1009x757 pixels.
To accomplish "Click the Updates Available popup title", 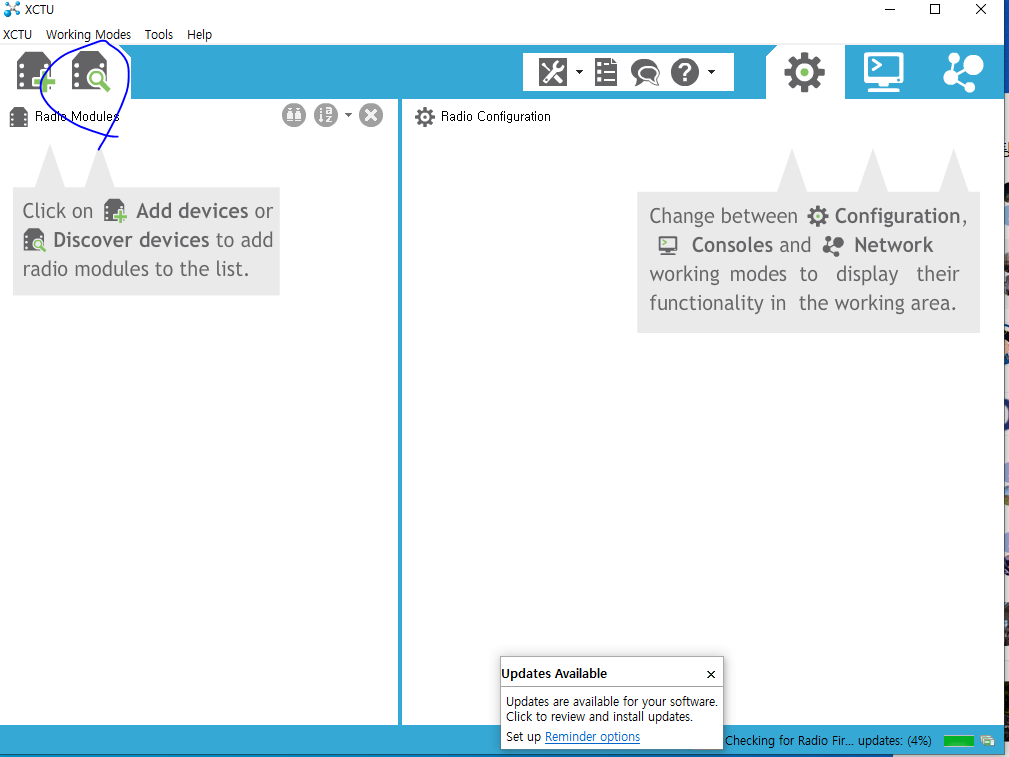I will 554,673.
